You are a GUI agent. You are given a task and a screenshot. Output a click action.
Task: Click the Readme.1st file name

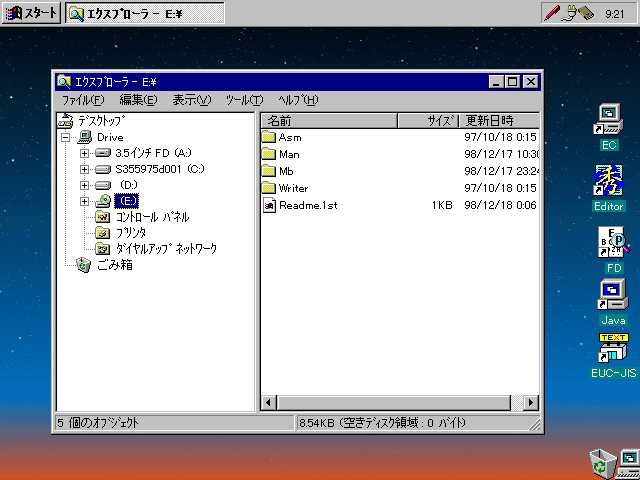(308, 205)
